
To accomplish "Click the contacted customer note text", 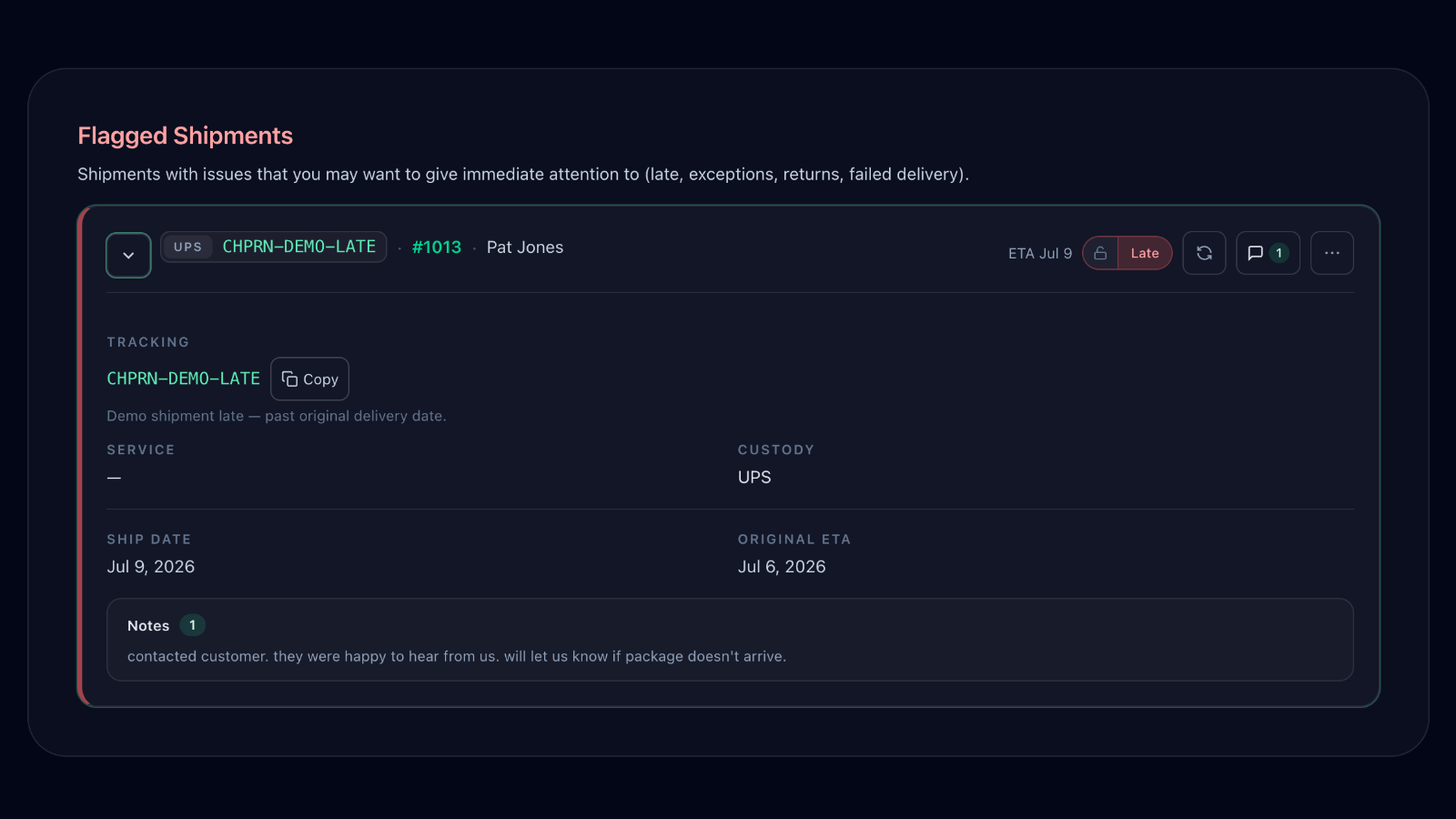I will point(457,656).
